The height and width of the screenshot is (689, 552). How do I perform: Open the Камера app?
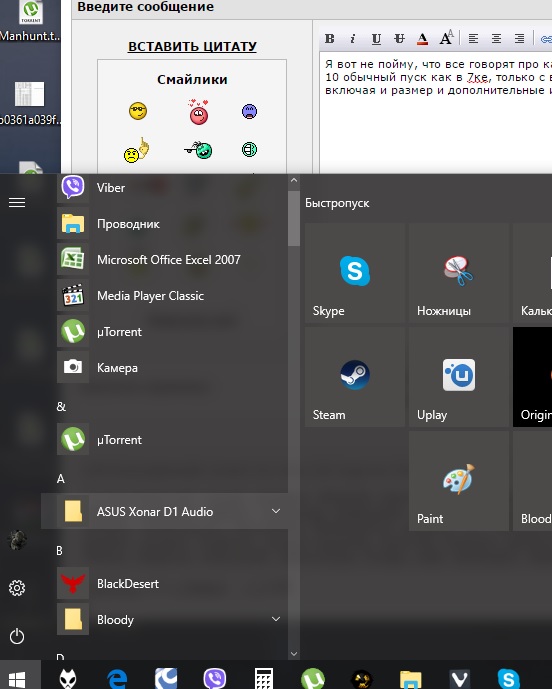(x=172, y=368)
